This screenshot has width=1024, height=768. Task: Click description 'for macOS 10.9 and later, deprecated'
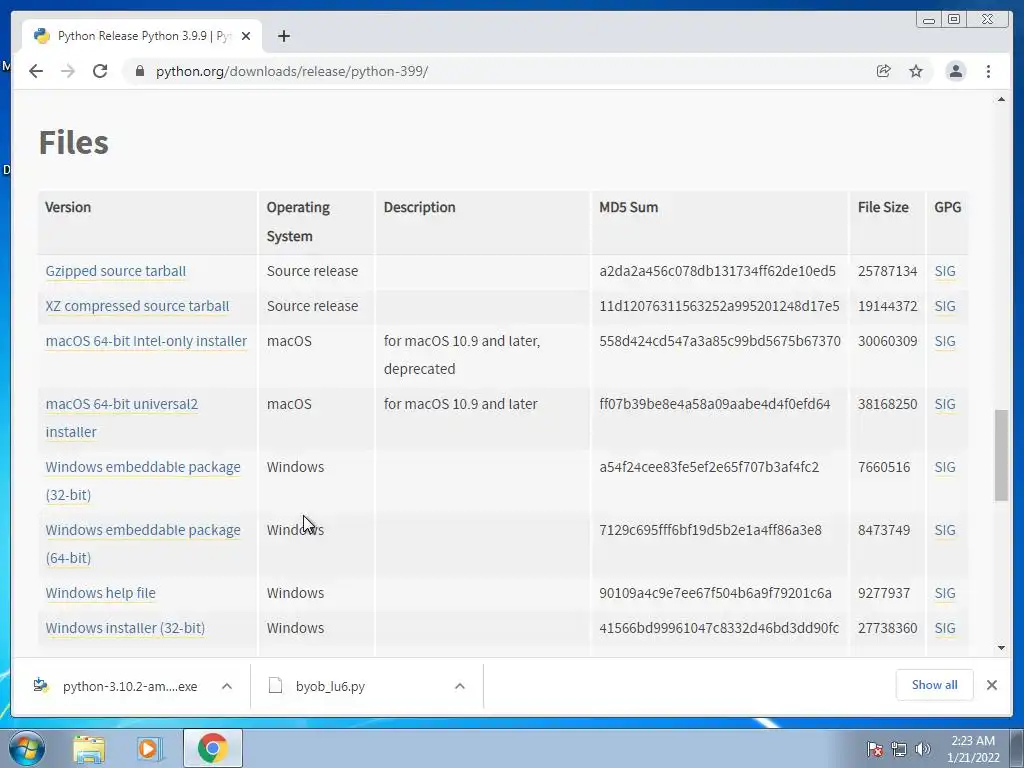[x=462, y=355]
